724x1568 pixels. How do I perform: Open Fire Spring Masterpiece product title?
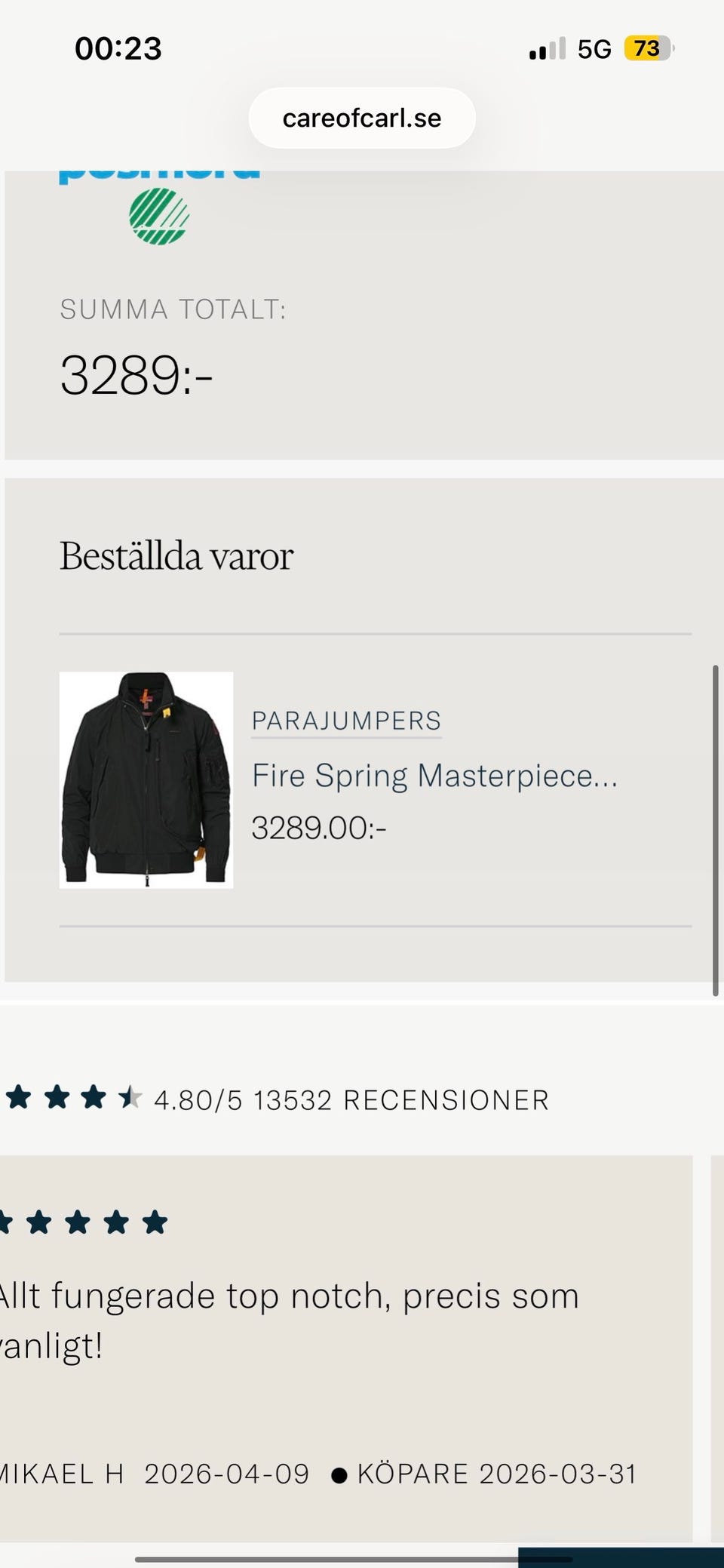click(x=434, y=776)
